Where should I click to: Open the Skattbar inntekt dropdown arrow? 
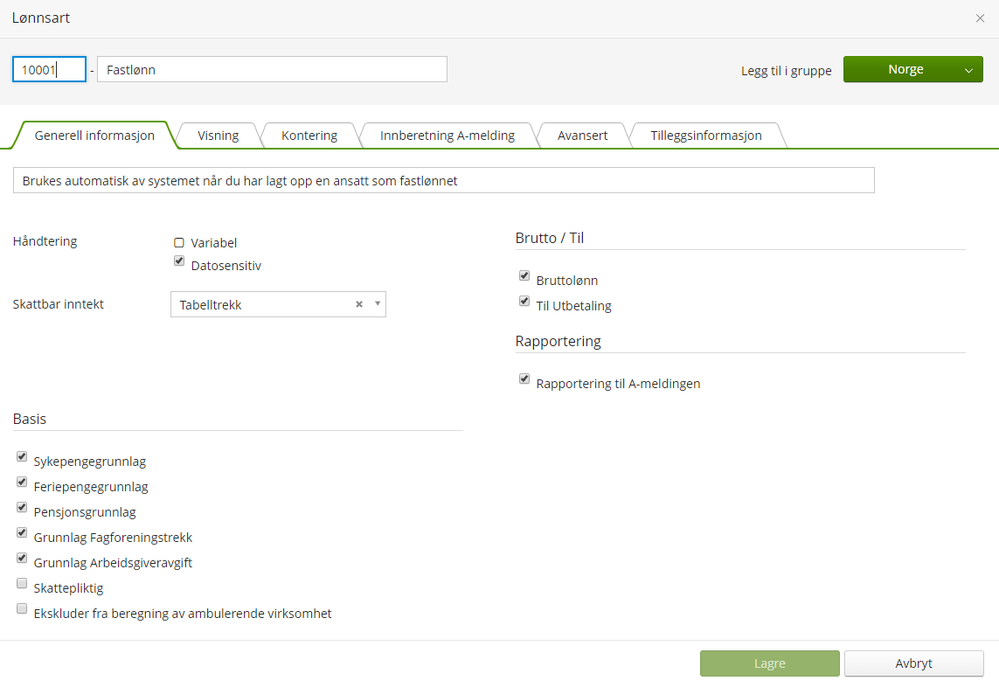point(377,305)
